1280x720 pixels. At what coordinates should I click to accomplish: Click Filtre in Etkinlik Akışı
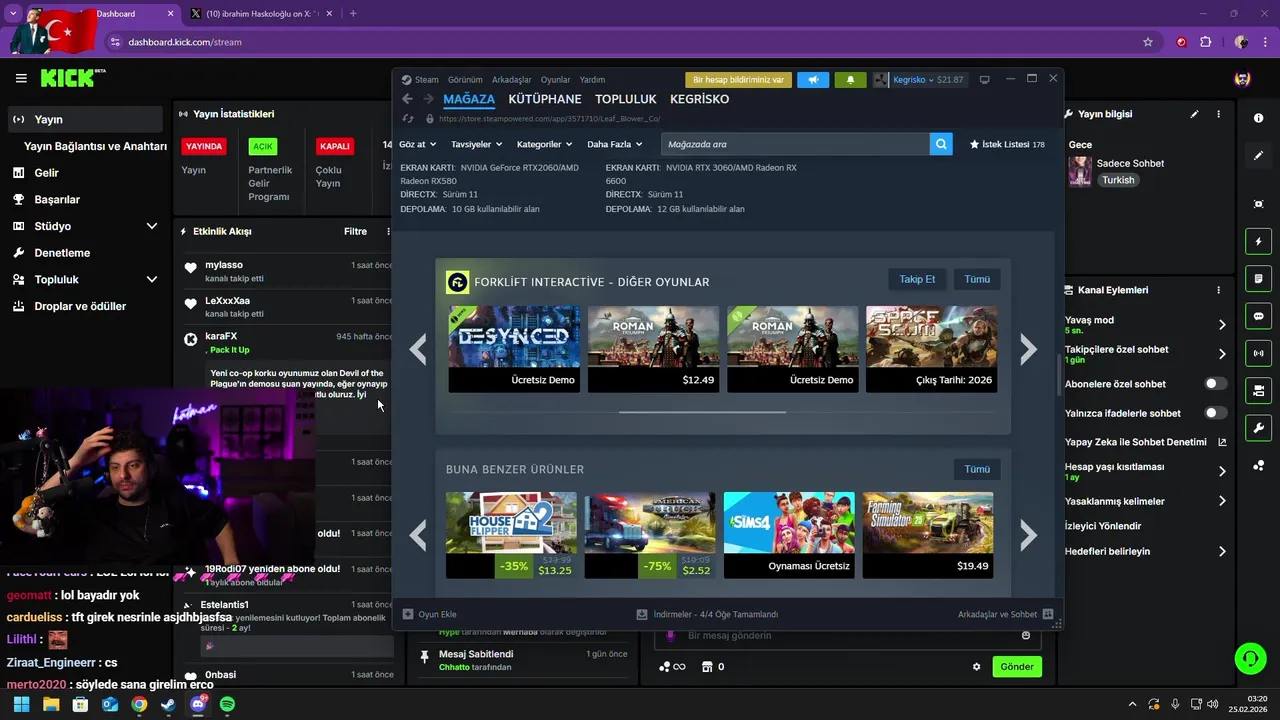pyautogui.click(x=355, y=231)
